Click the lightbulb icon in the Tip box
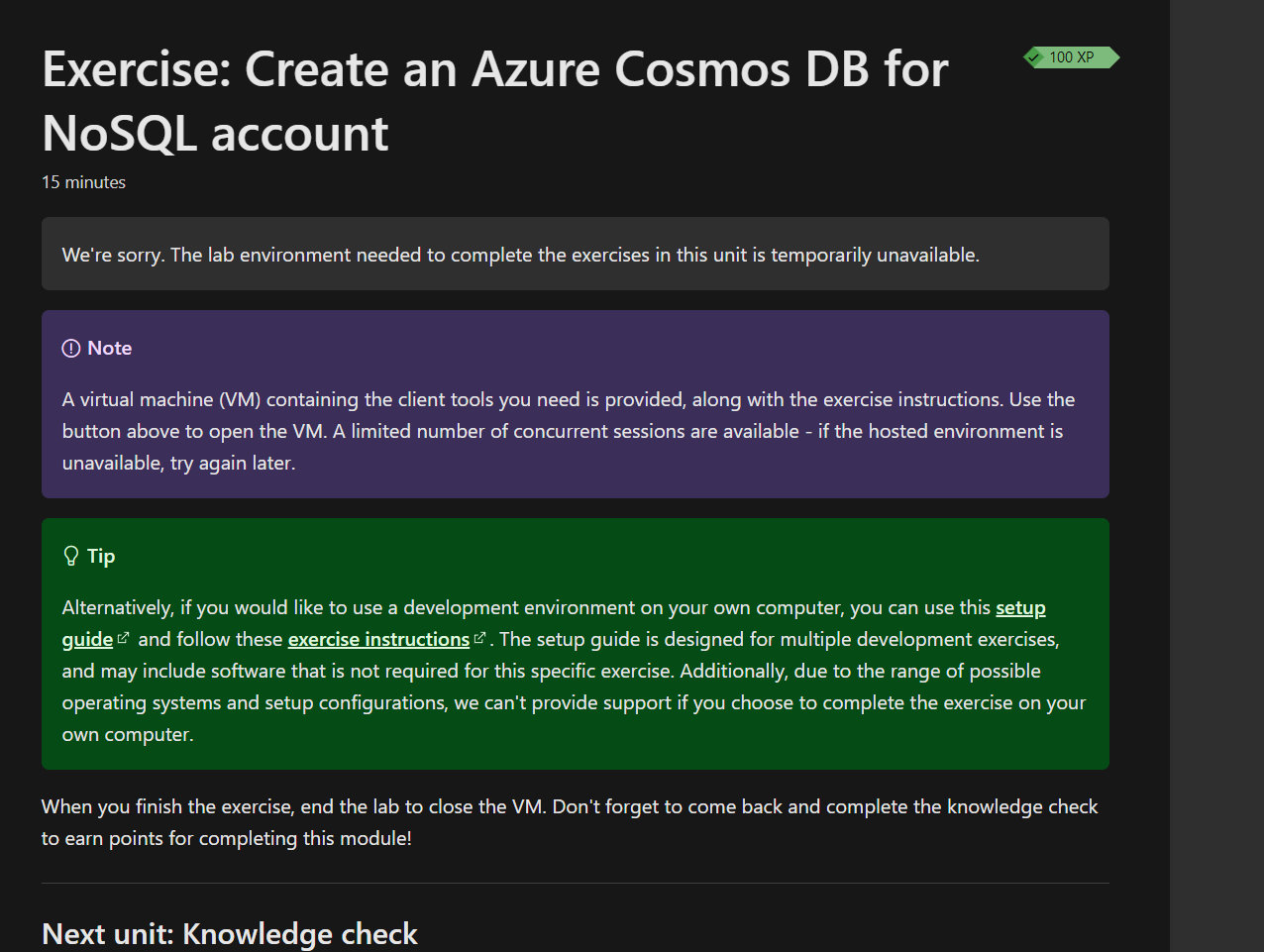Image resolution: width=1264 pixels, height=952 pixels. pyautogui.click(x=69, y=555)
